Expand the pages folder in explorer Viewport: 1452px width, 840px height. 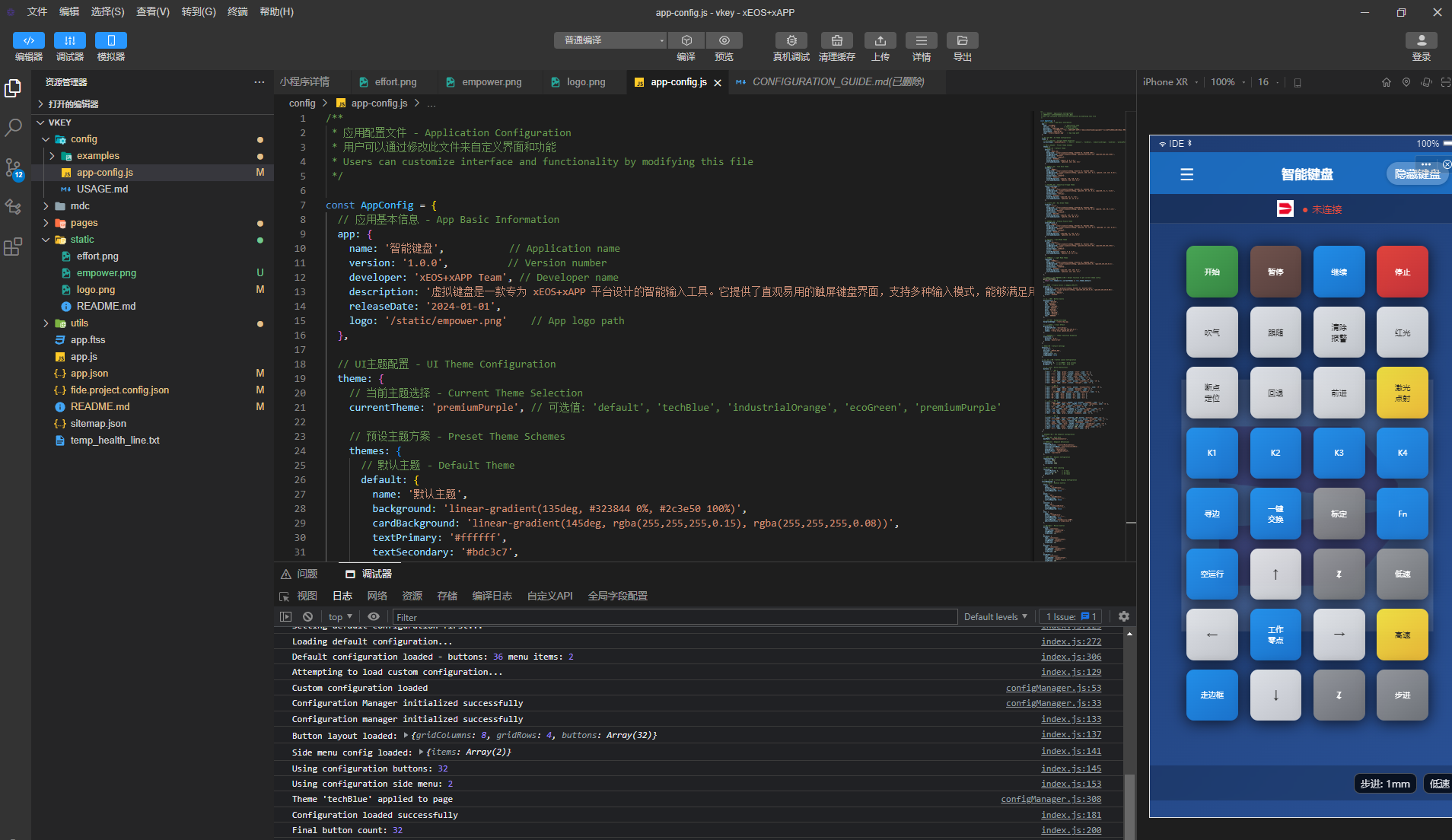point(84,223)
